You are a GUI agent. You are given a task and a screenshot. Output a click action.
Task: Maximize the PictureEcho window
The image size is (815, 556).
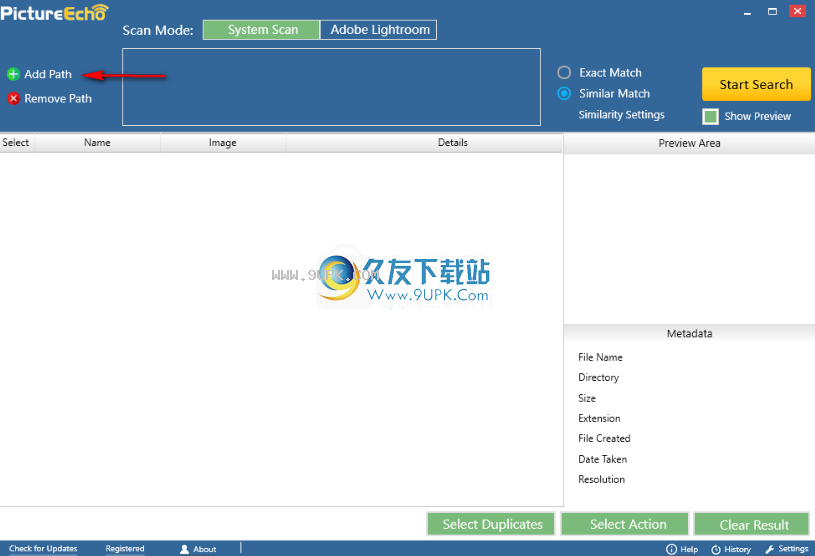click(772, 11)
